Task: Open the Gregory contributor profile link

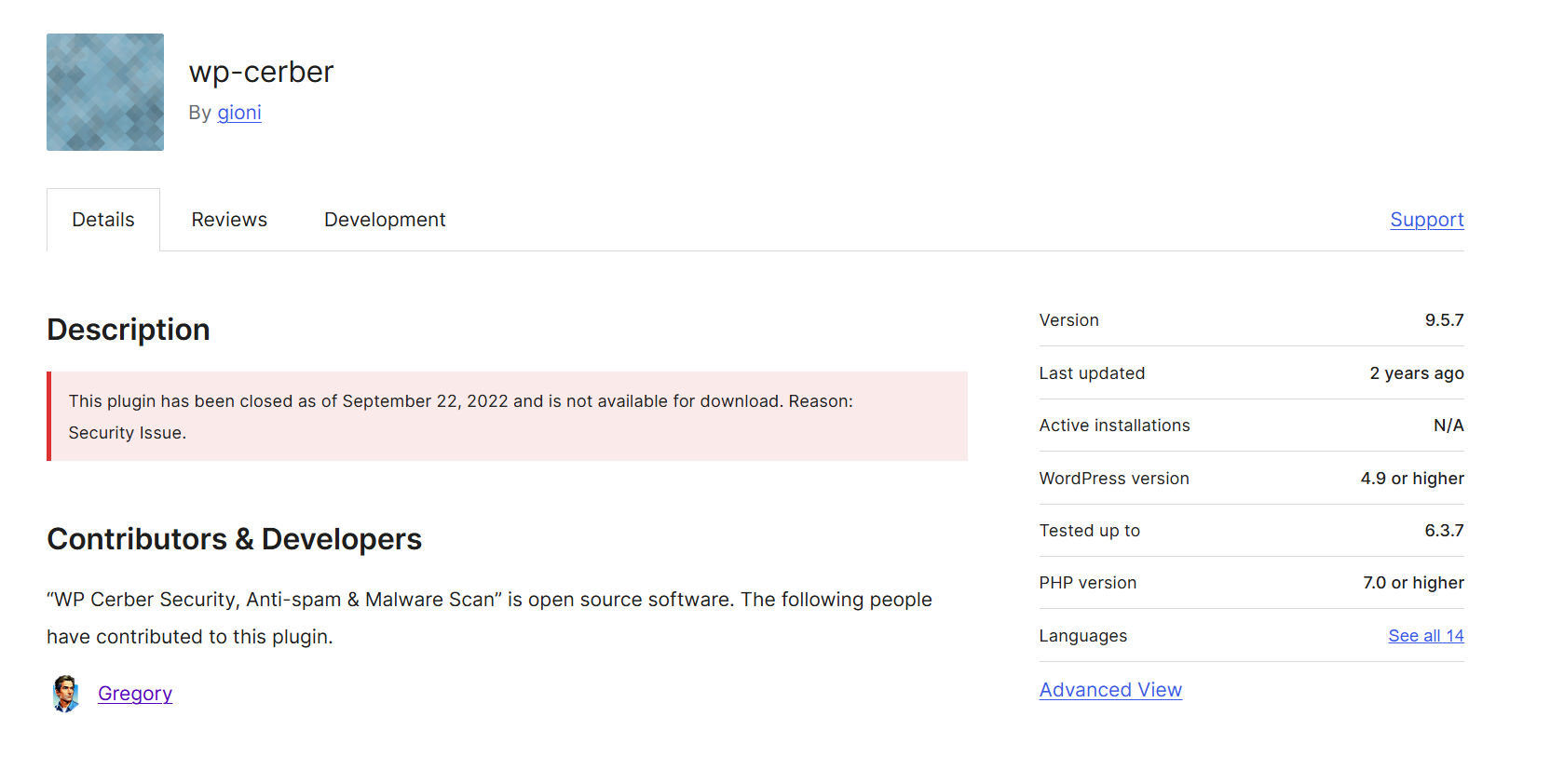Action: click(135, 694)
